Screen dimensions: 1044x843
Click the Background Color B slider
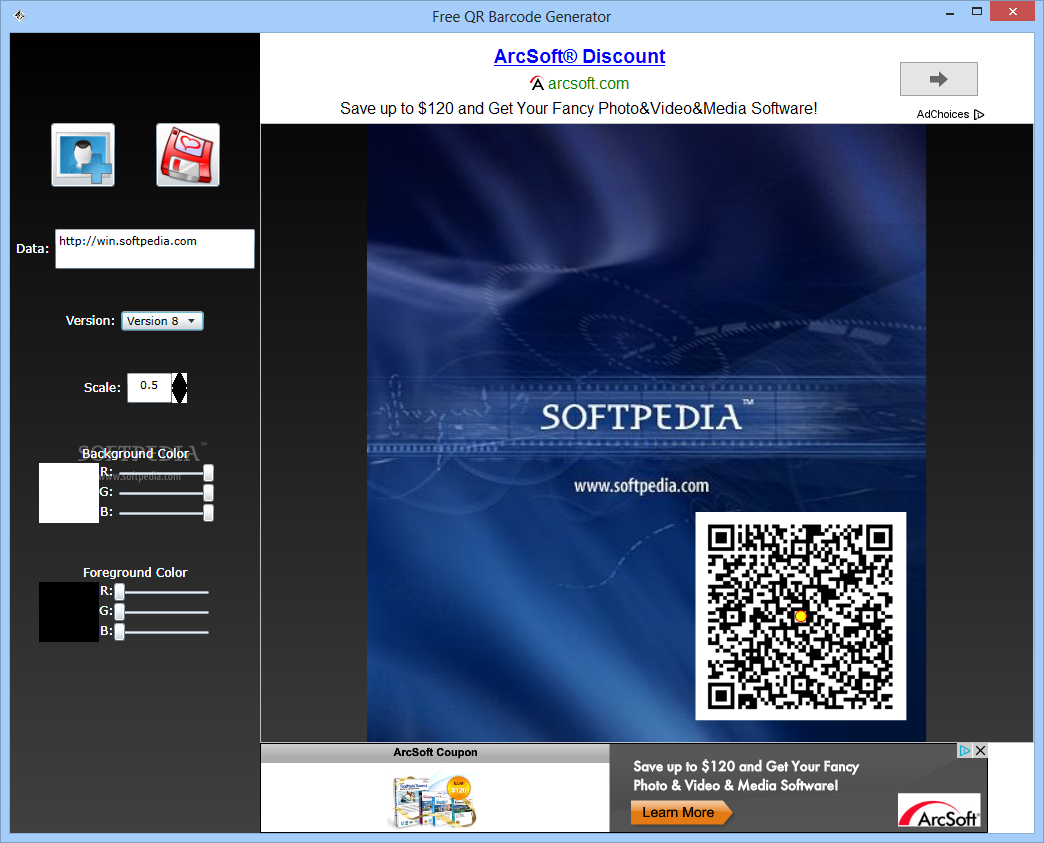165,513
